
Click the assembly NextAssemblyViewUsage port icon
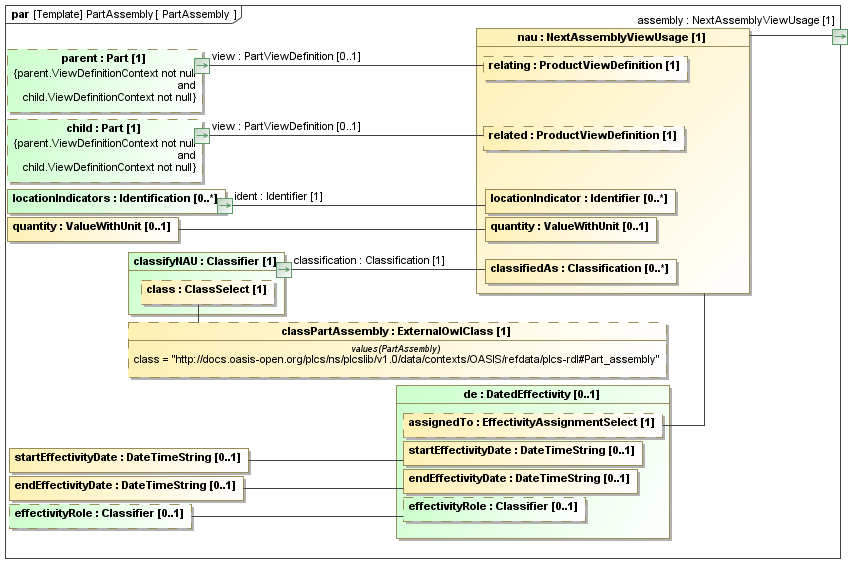coord(839,37)
